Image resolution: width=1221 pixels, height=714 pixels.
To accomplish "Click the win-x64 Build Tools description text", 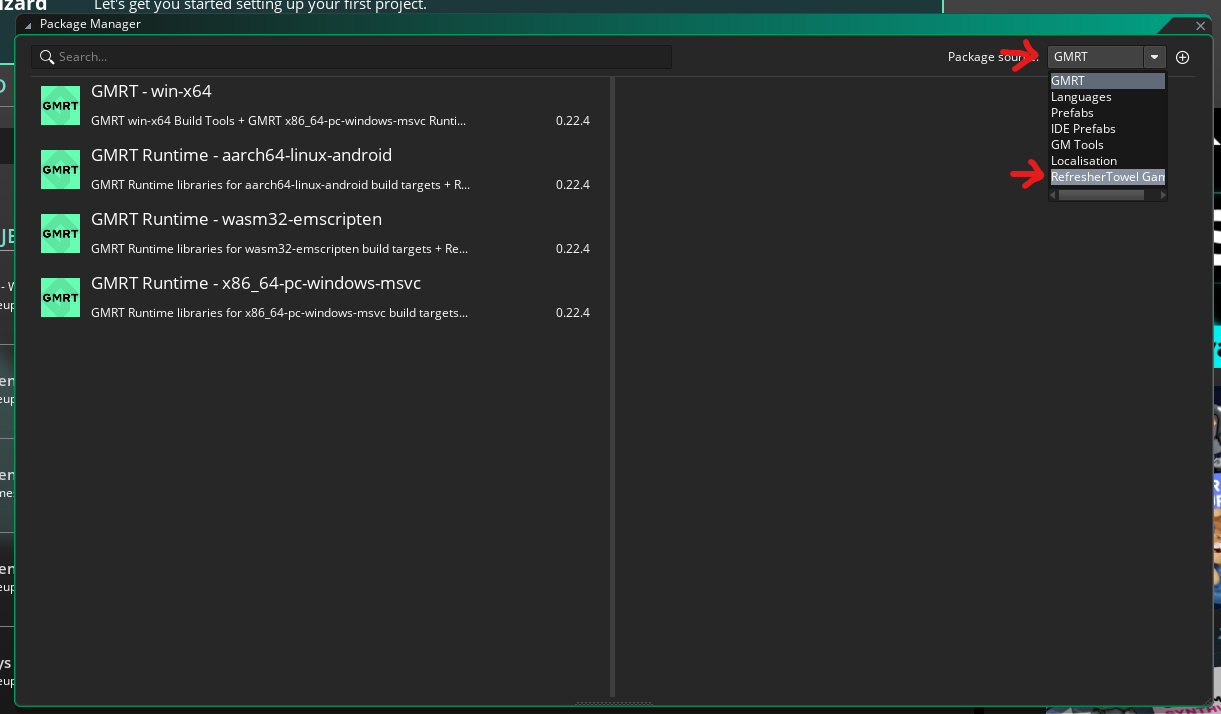I will (279, 121).
